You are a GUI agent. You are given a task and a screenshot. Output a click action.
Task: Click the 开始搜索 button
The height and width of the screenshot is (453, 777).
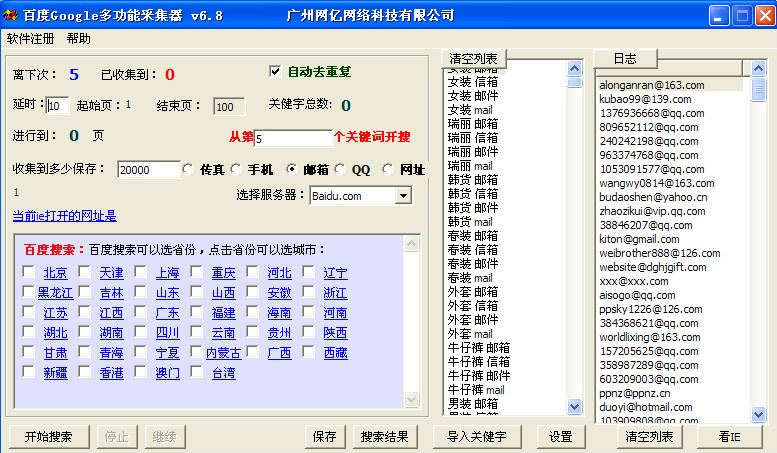(x=49, y=437)
